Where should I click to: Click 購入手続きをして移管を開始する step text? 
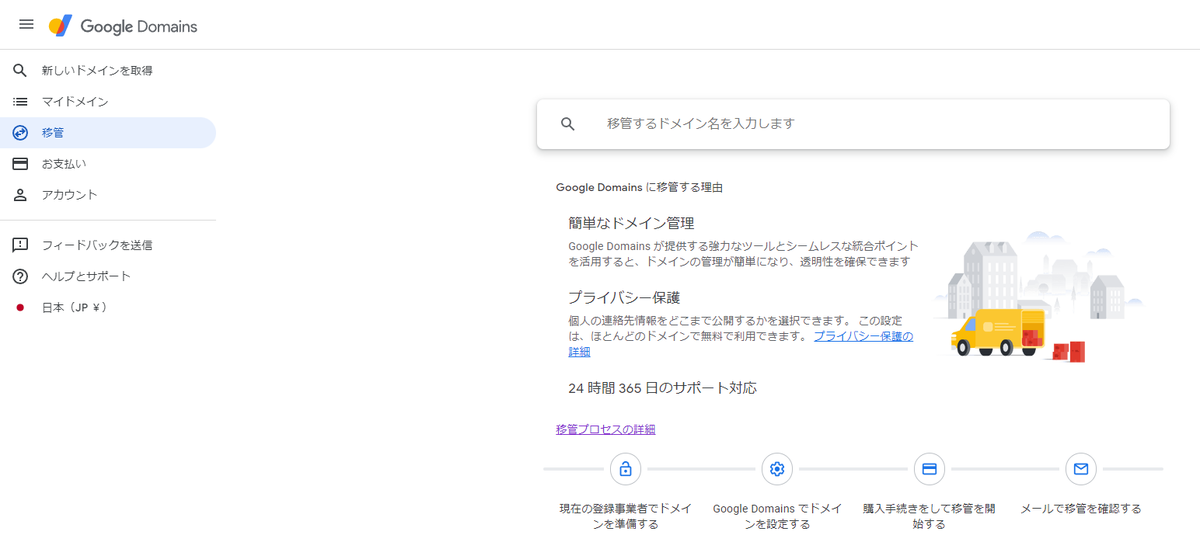(929, 516)
